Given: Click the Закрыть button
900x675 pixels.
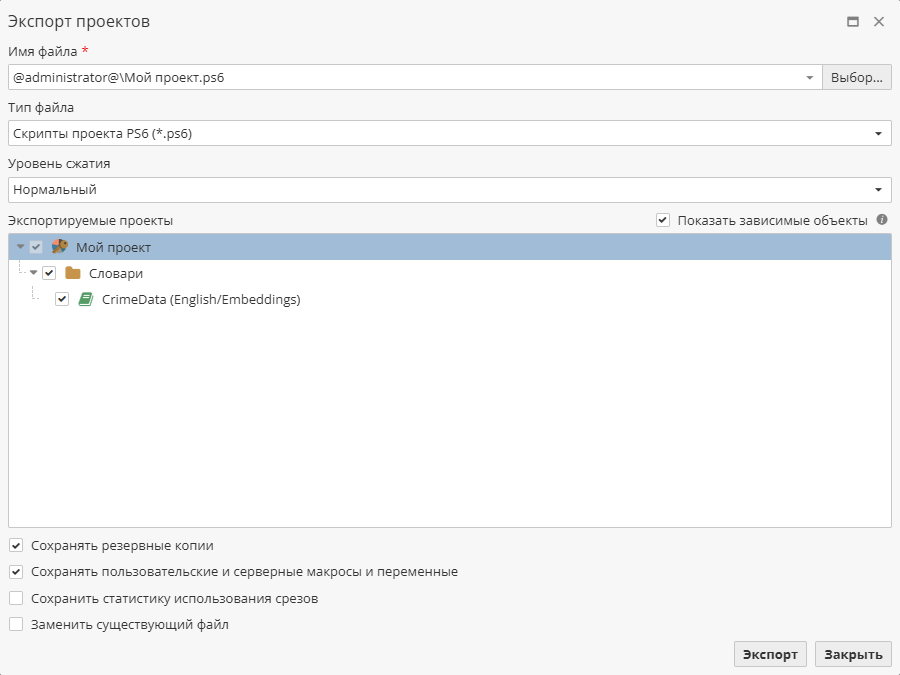Looking at the screenshot, I should (x=852, y=653).
